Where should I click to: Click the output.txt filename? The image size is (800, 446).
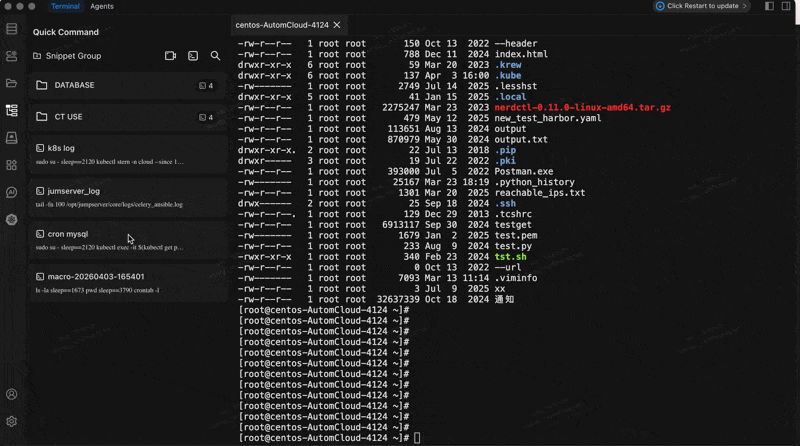pyautogui.click(x=521, y=139)
